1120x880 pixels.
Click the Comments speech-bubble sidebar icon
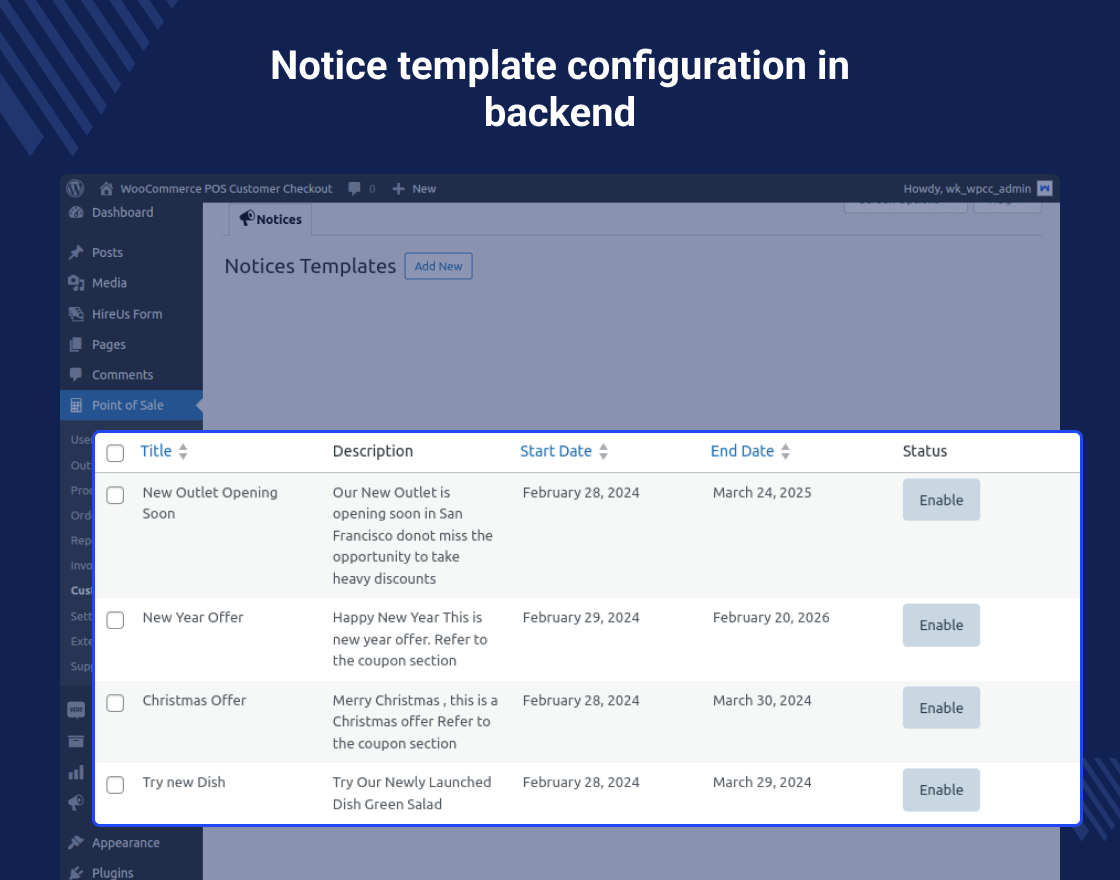(x=76, y=374)
